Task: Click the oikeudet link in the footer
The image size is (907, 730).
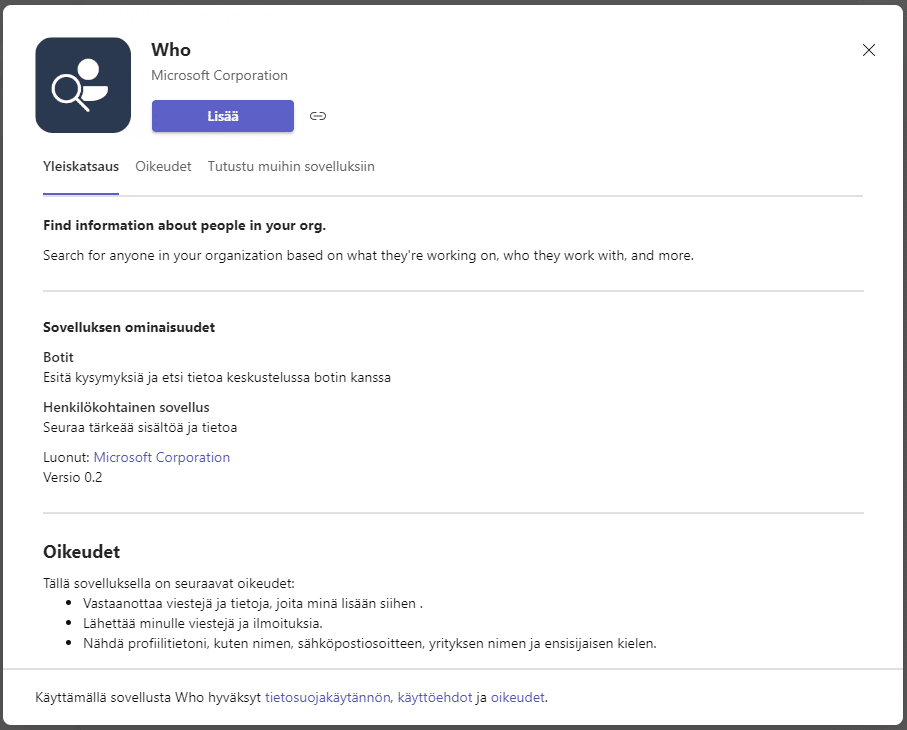Action: click(517, 697)
